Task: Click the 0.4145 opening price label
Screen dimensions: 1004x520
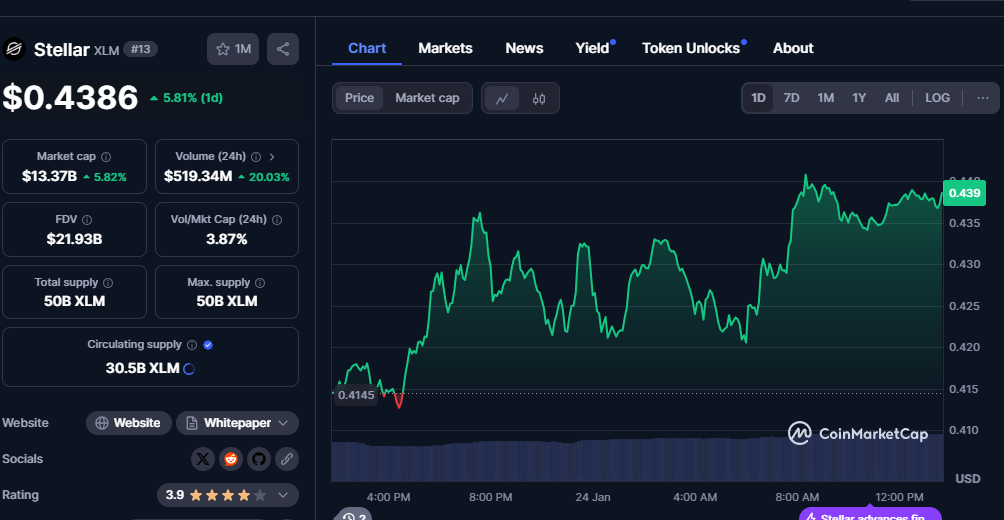Action: click(356, 394)
